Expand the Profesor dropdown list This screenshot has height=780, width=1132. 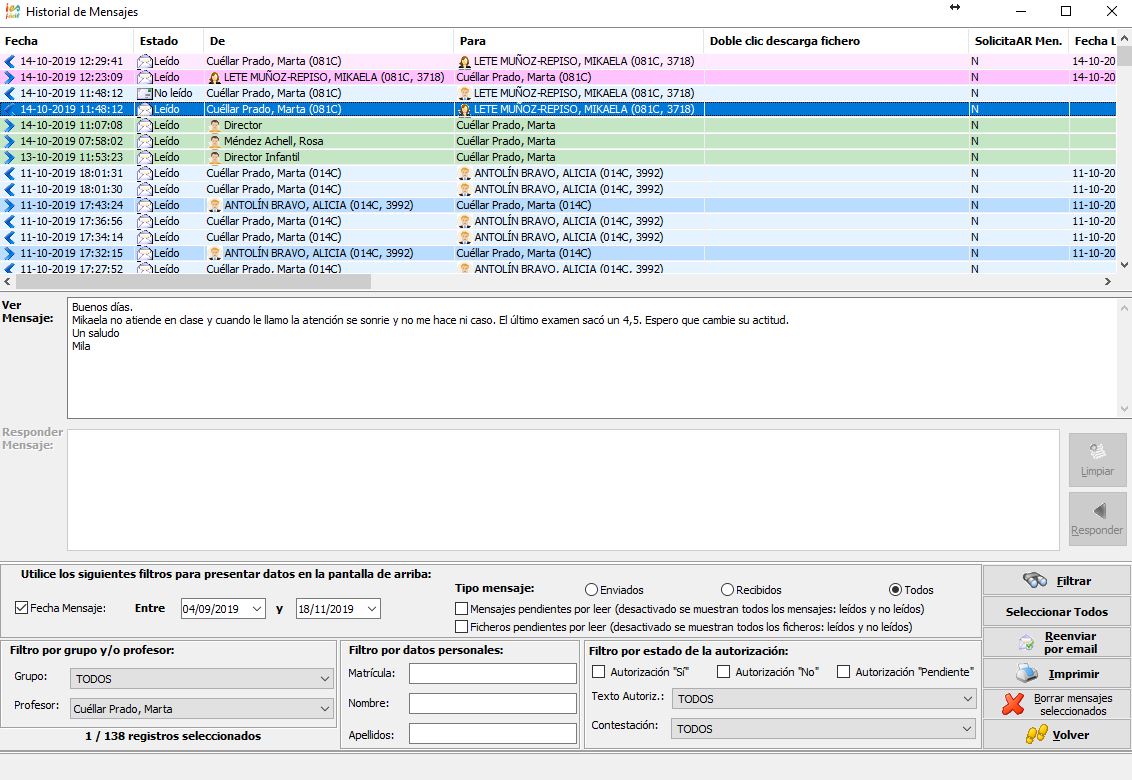pyautogui.click(x=202, y=709)
